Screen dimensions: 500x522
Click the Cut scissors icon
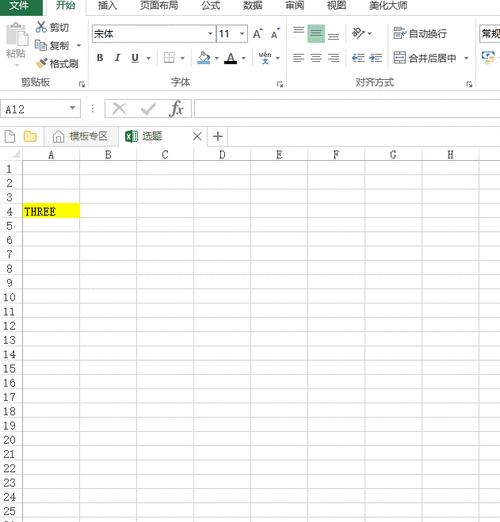point(41,27)
